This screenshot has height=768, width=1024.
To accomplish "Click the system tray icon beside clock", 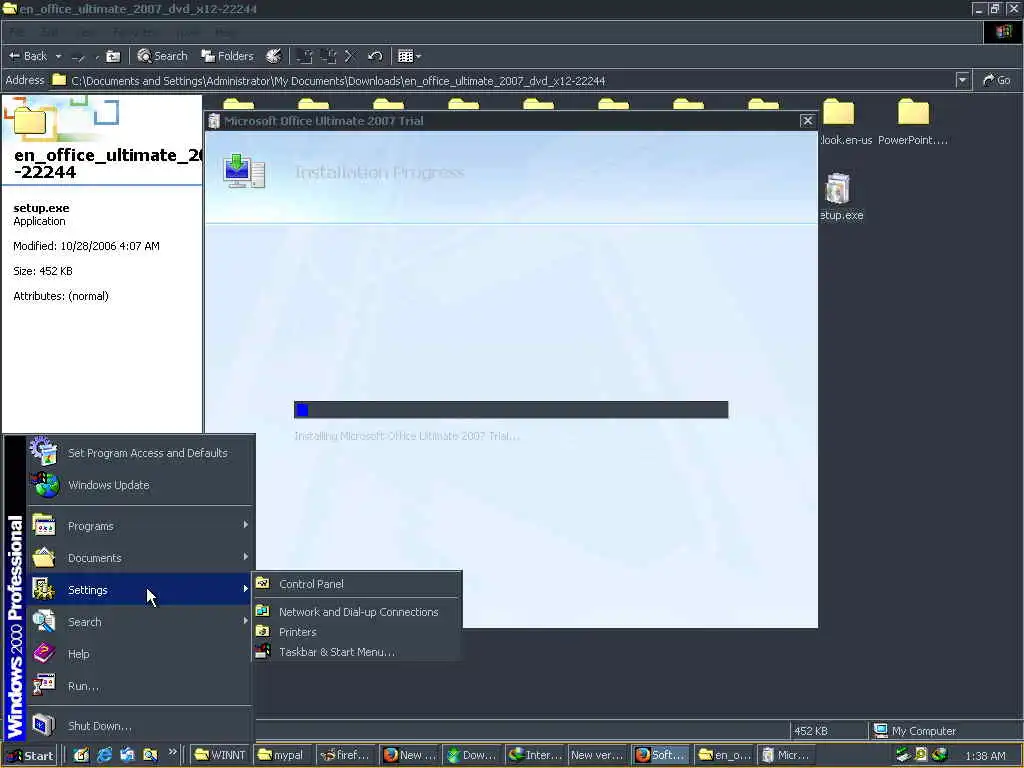I will coord(940,754).
